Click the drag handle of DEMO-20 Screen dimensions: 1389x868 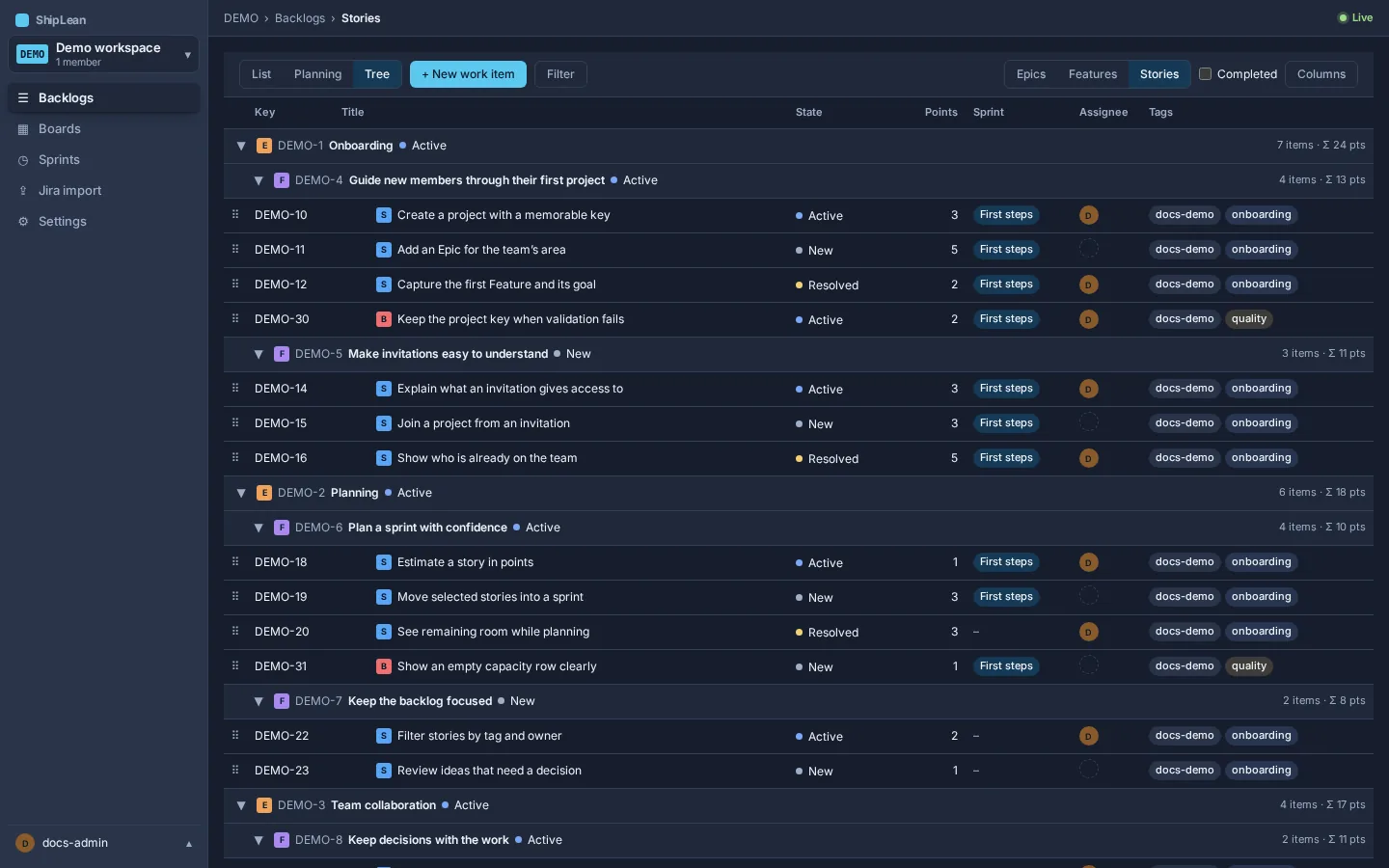pyautogui.click(x=235, y=631)
